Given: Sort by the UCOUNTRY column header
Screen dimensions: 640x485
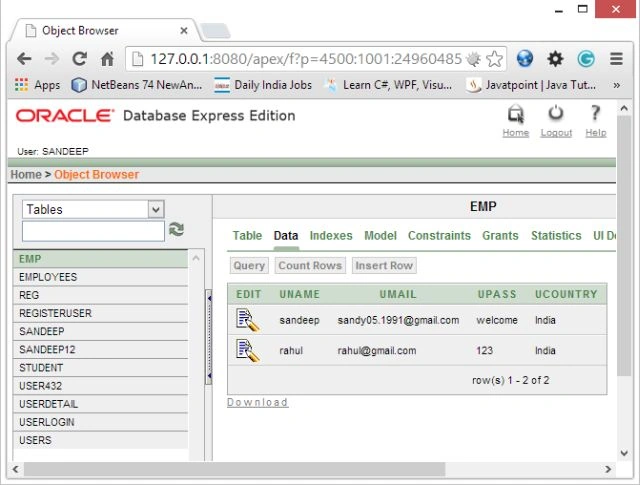Looking at the screenshot, I should click(566, 294).
